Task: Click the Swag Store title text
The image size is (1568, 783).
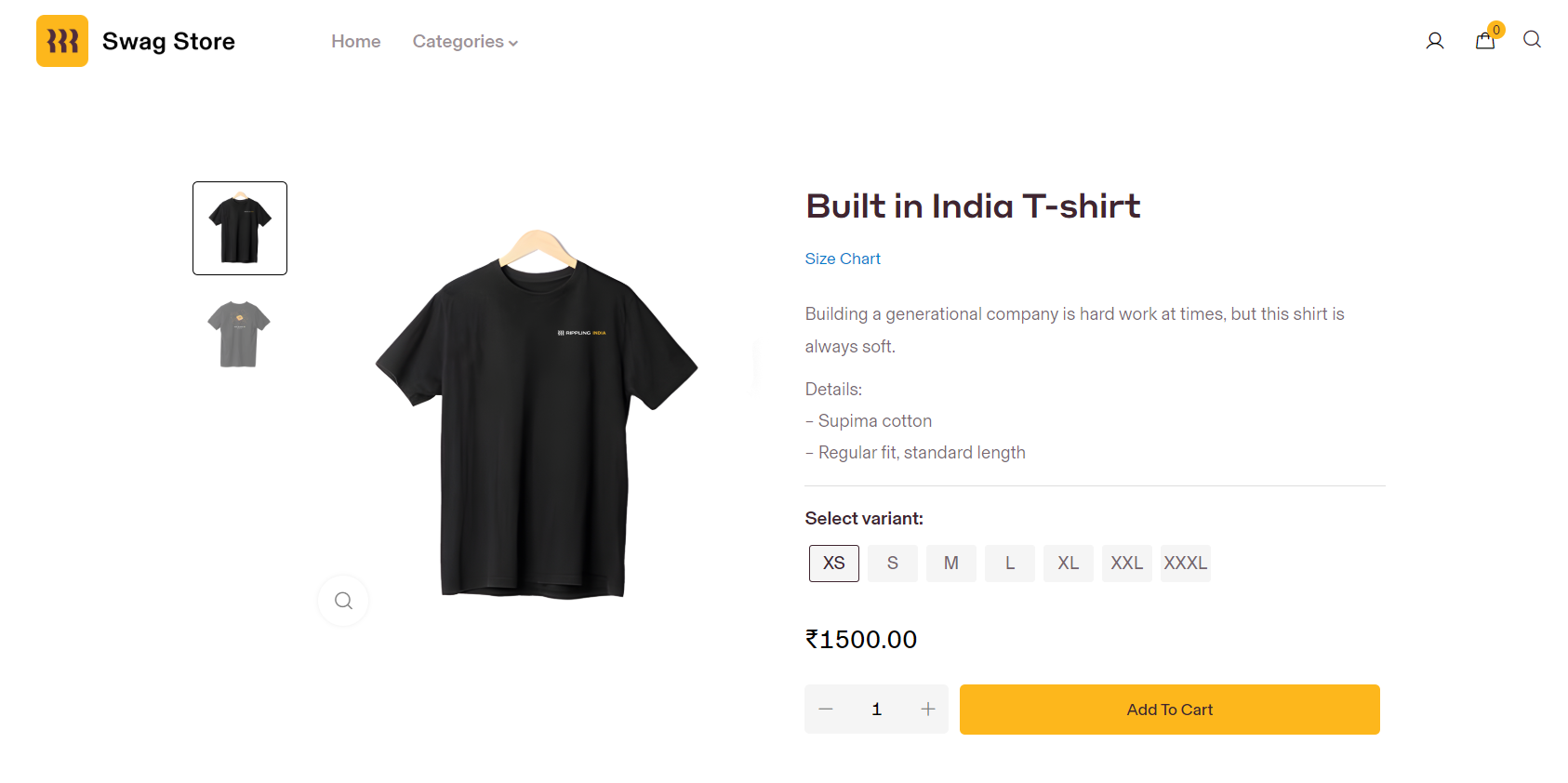Action: pos(168,42)
